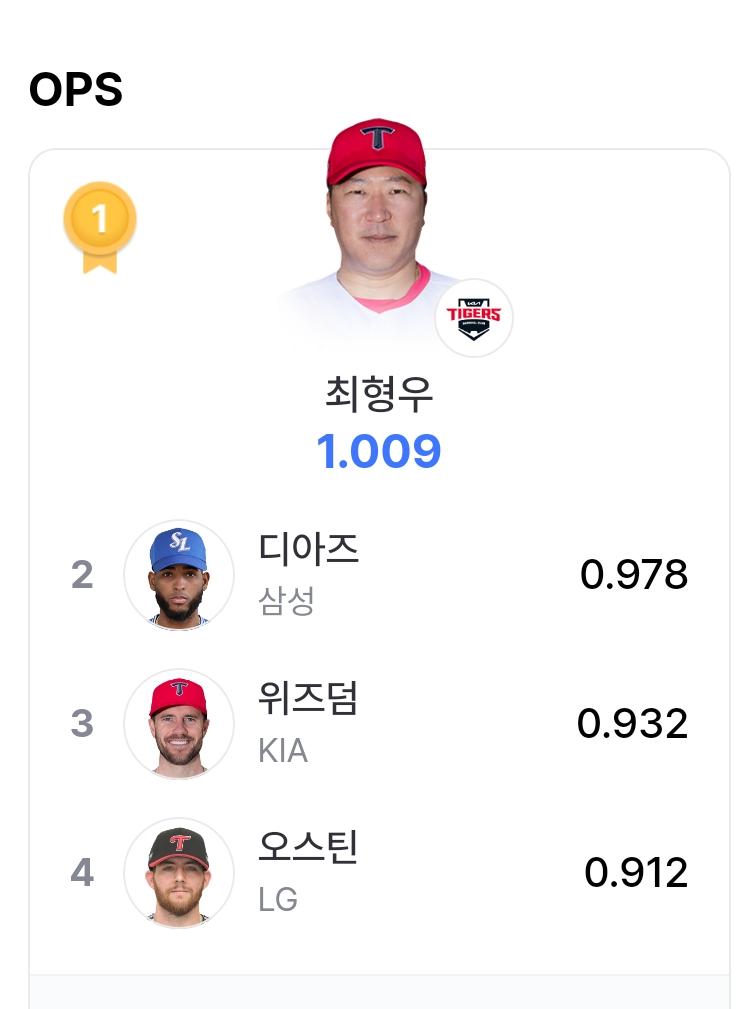Image resolution: width=745 pixels, height=1009 pixels.
Task: Tap the 0.932 OPS score
Action: (x=632, y=723)
